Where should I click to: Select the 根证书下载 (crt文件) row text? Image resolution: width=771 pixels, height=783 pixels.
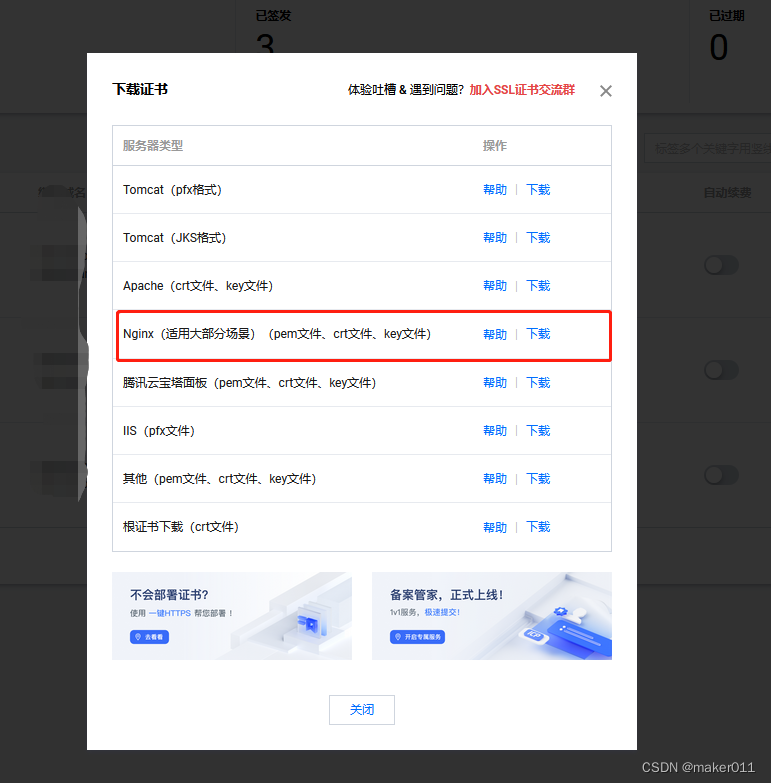click(x=181, y=527)
